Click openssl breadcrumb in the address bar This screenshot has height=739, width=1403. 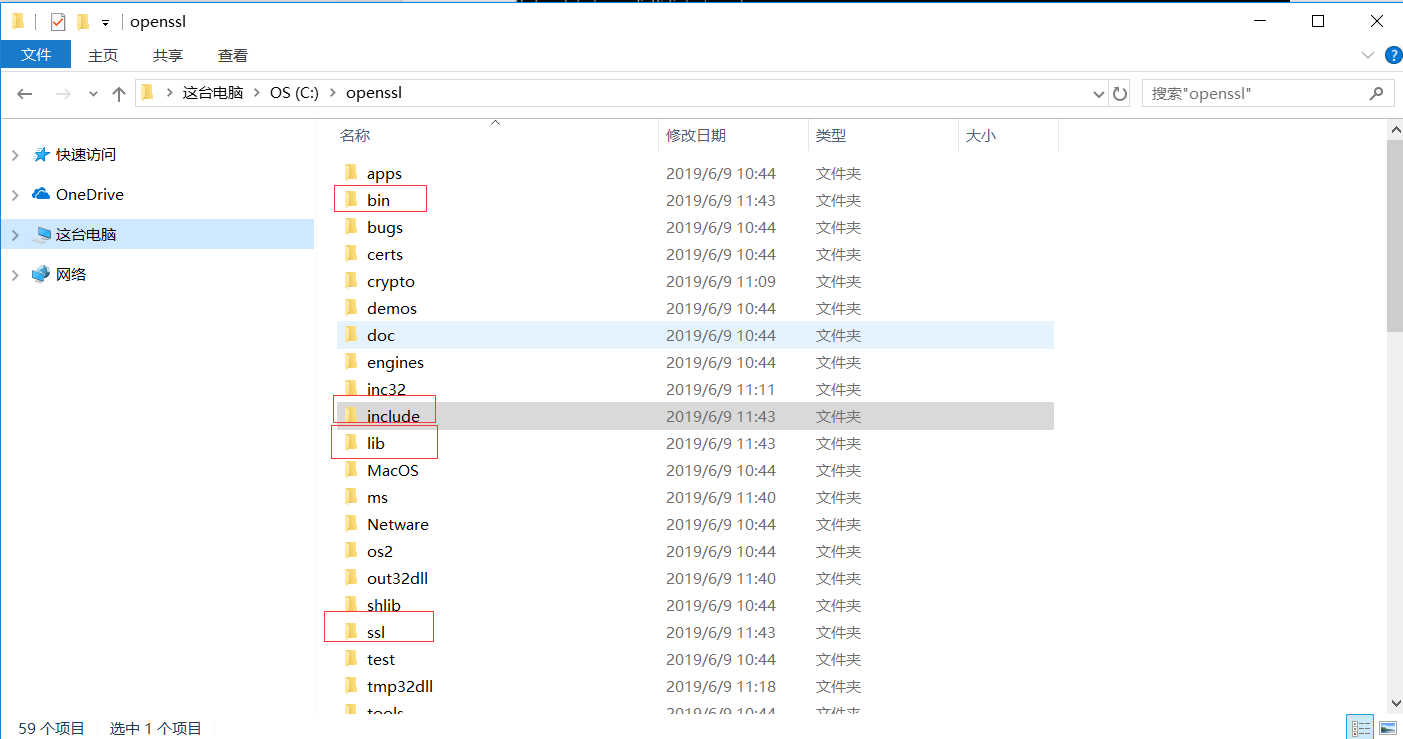coord(373,93)
